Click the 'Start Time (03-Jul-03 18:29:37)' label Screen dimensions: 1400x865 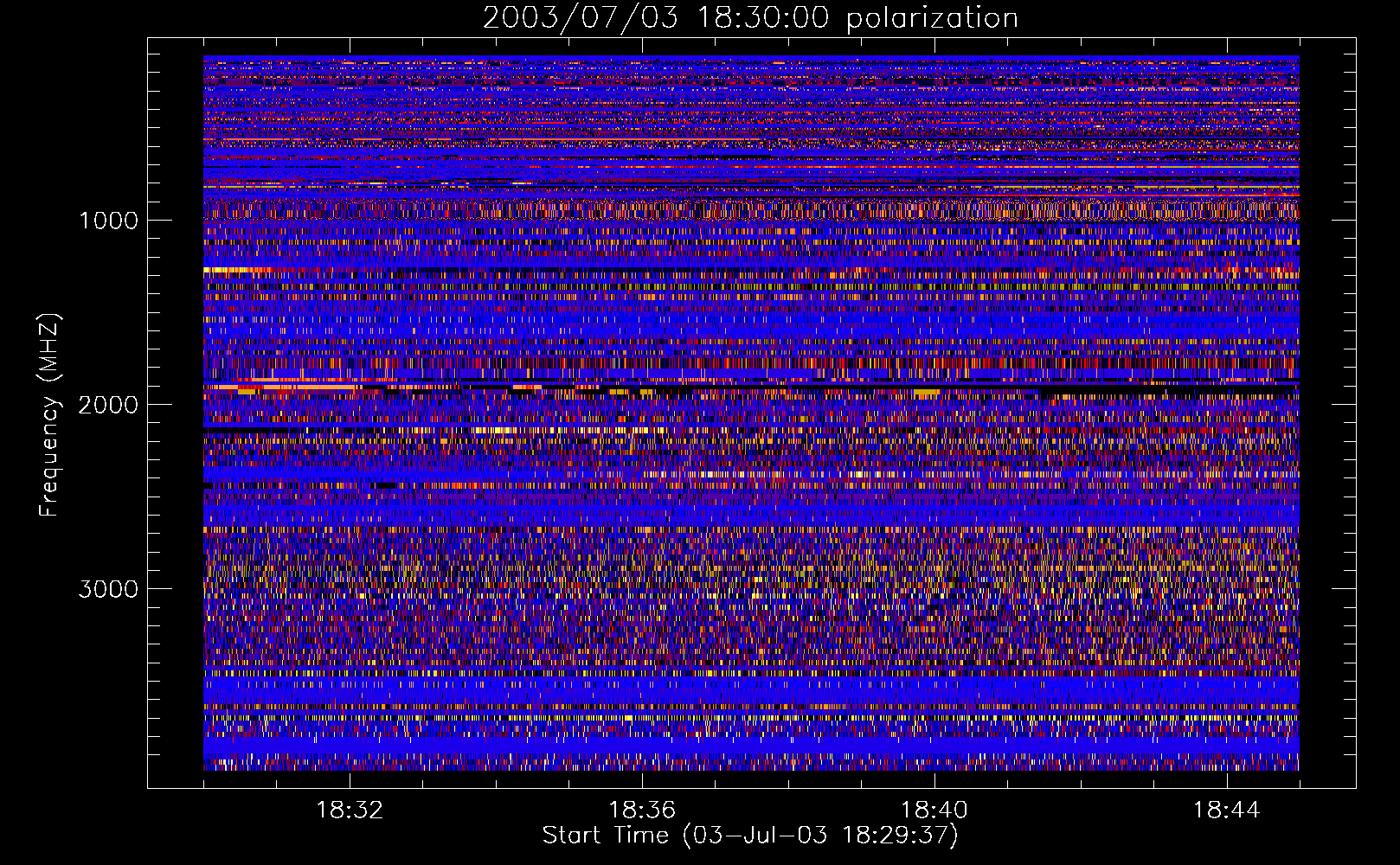tap(750, 836)
